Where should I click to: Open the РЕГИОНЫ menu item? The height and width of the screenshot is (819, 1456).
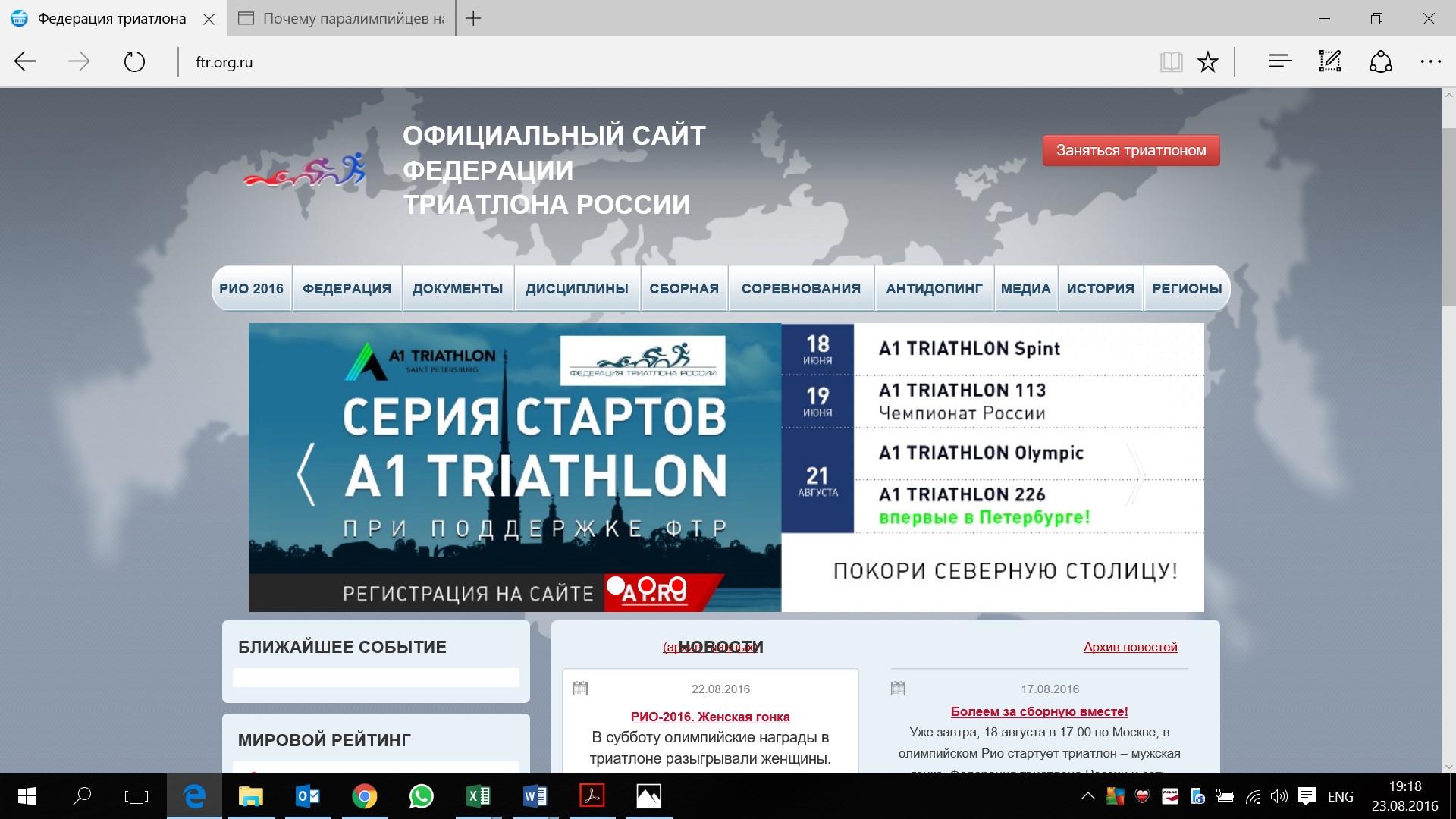point(1187,289)
